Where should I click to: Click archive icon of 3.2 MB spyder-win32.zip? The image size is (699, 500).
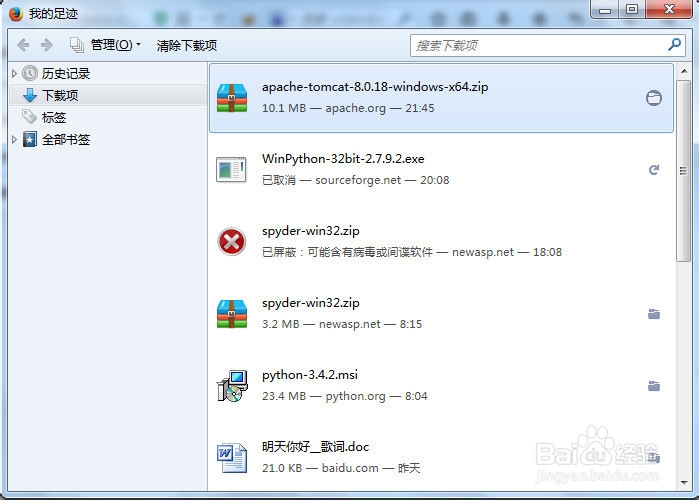pos(232,314)
